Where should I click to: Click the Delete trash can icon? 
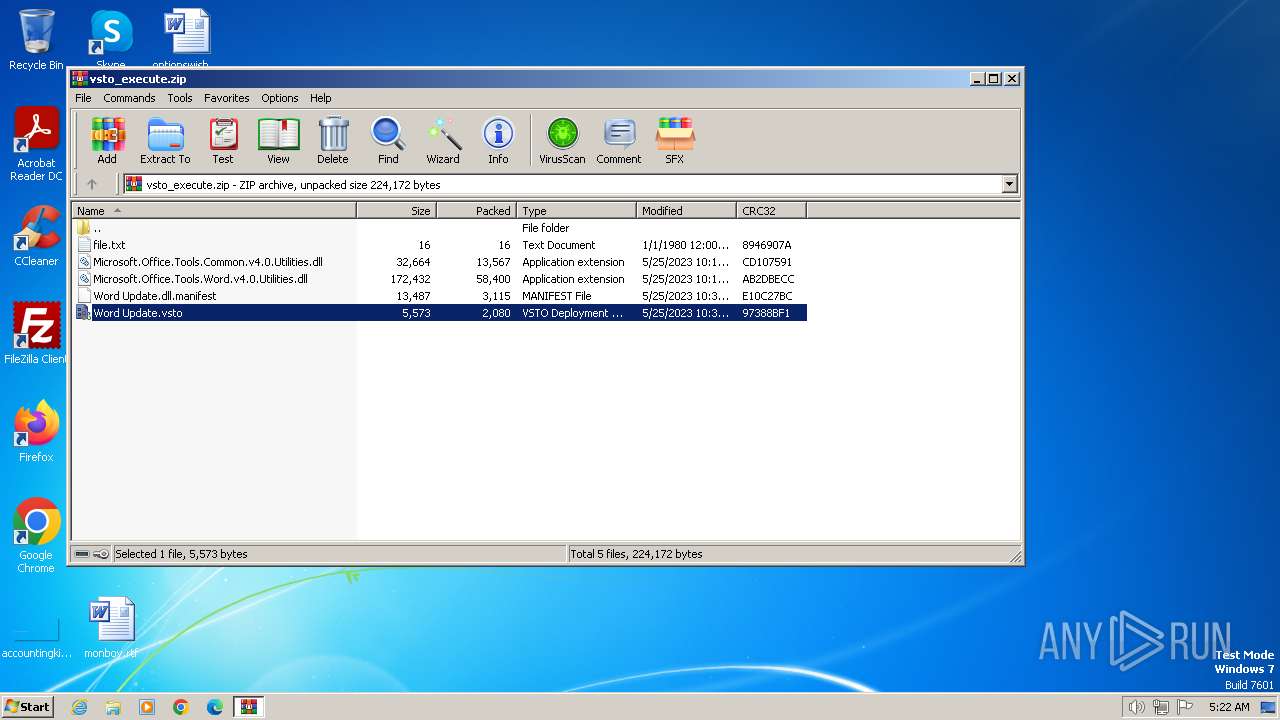click(333, 140)
